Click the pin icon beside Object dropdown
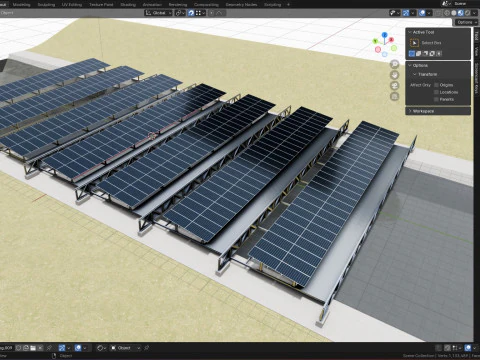Image resolution: width=480 pixels, height=360 pixels. (x=146, y=348)
